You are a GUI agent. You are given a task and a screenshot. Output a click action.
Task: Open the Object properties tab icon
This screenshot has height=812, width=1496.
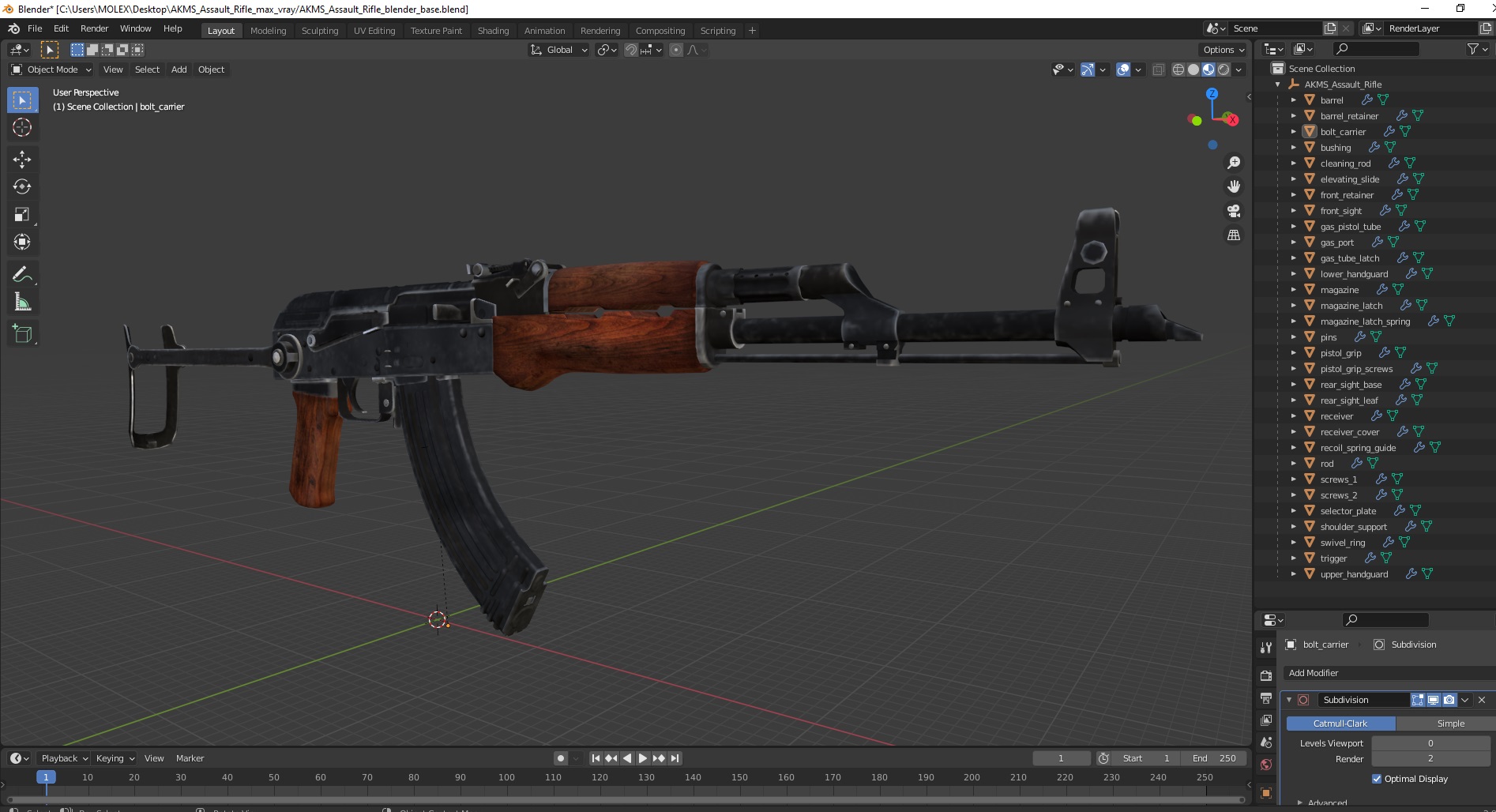coord(1266,792)
